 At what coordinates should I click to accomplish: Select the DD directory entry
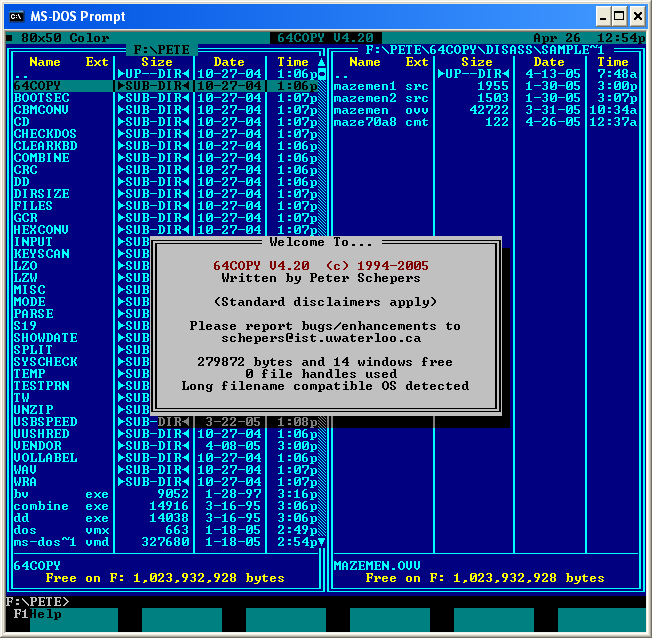[x=165, y=182]
